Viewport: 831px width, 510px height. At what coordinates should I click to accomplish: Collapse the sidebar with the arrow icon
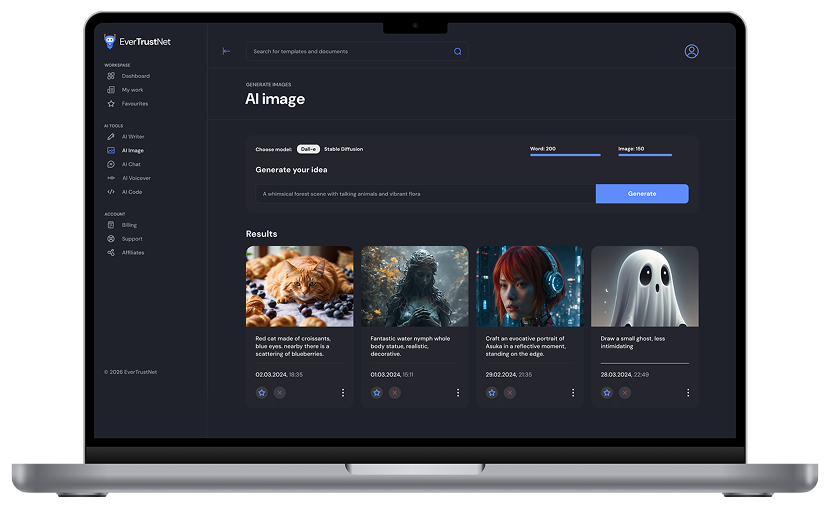click(226, 51)
